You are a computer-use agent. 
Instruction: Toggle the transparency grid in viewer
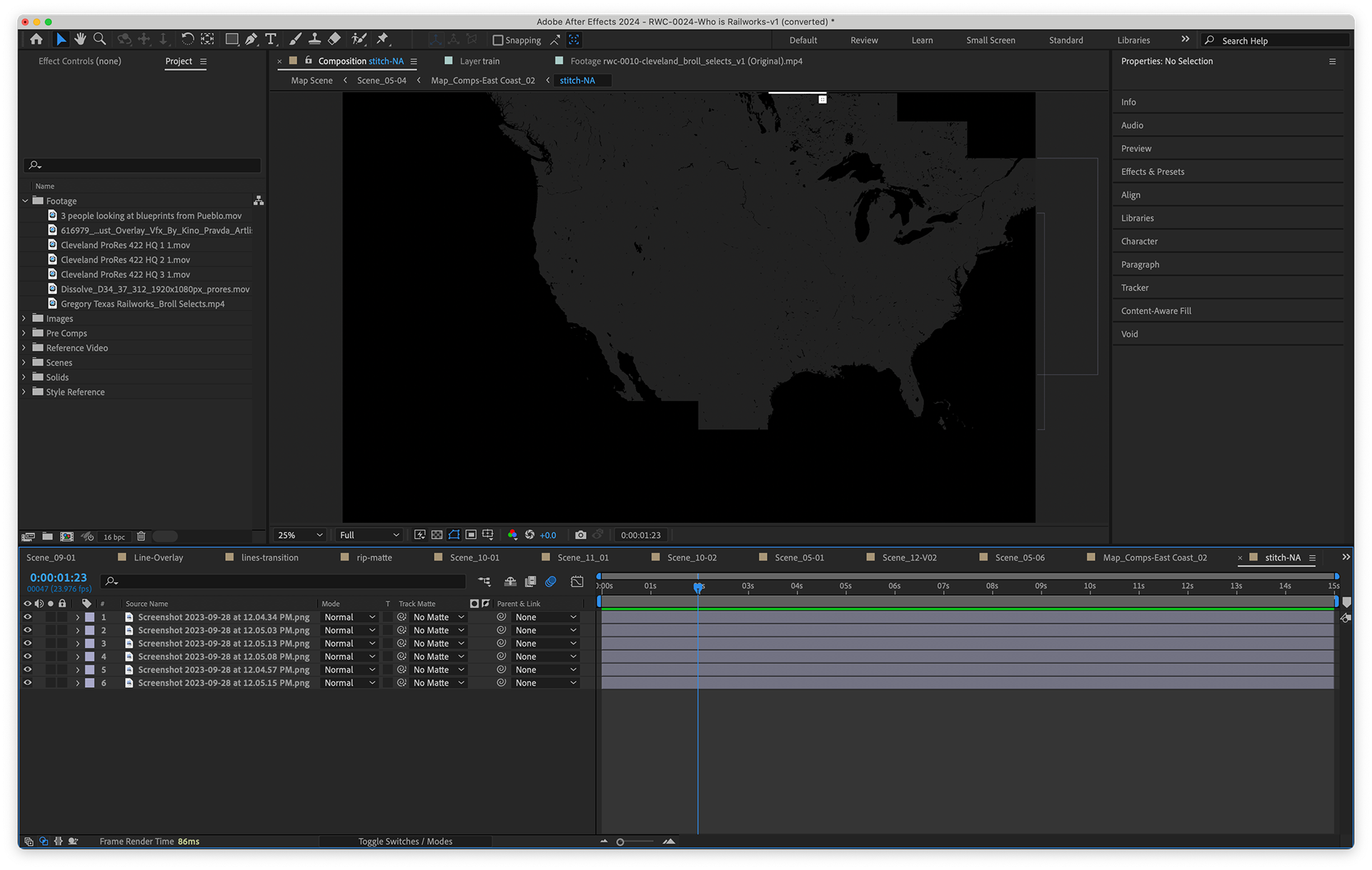click(437, 535)
